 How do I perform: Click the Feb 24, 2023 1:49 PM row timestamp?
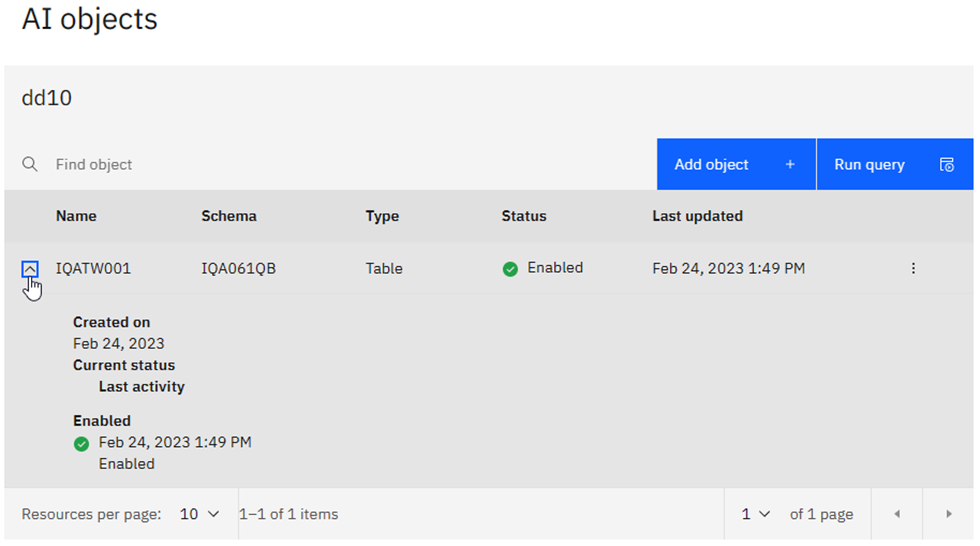pyautogui.click(x=728, y=268)
